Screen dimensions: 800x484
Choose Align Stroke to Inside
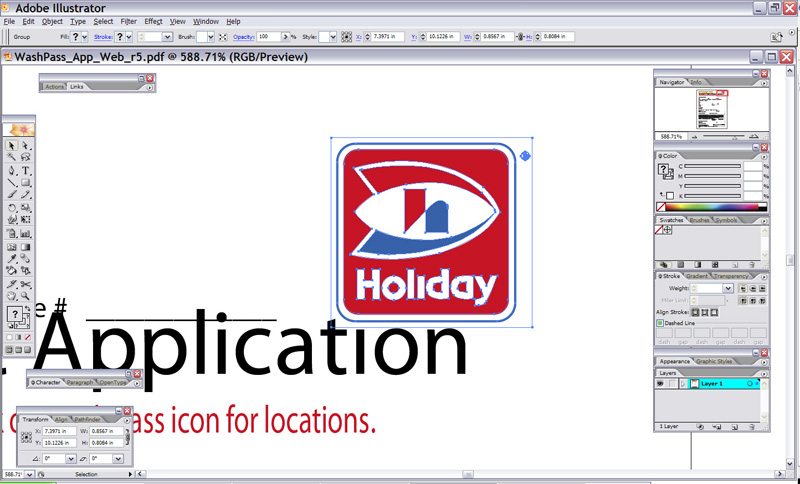pyautogui.click(x=705, y=312)
